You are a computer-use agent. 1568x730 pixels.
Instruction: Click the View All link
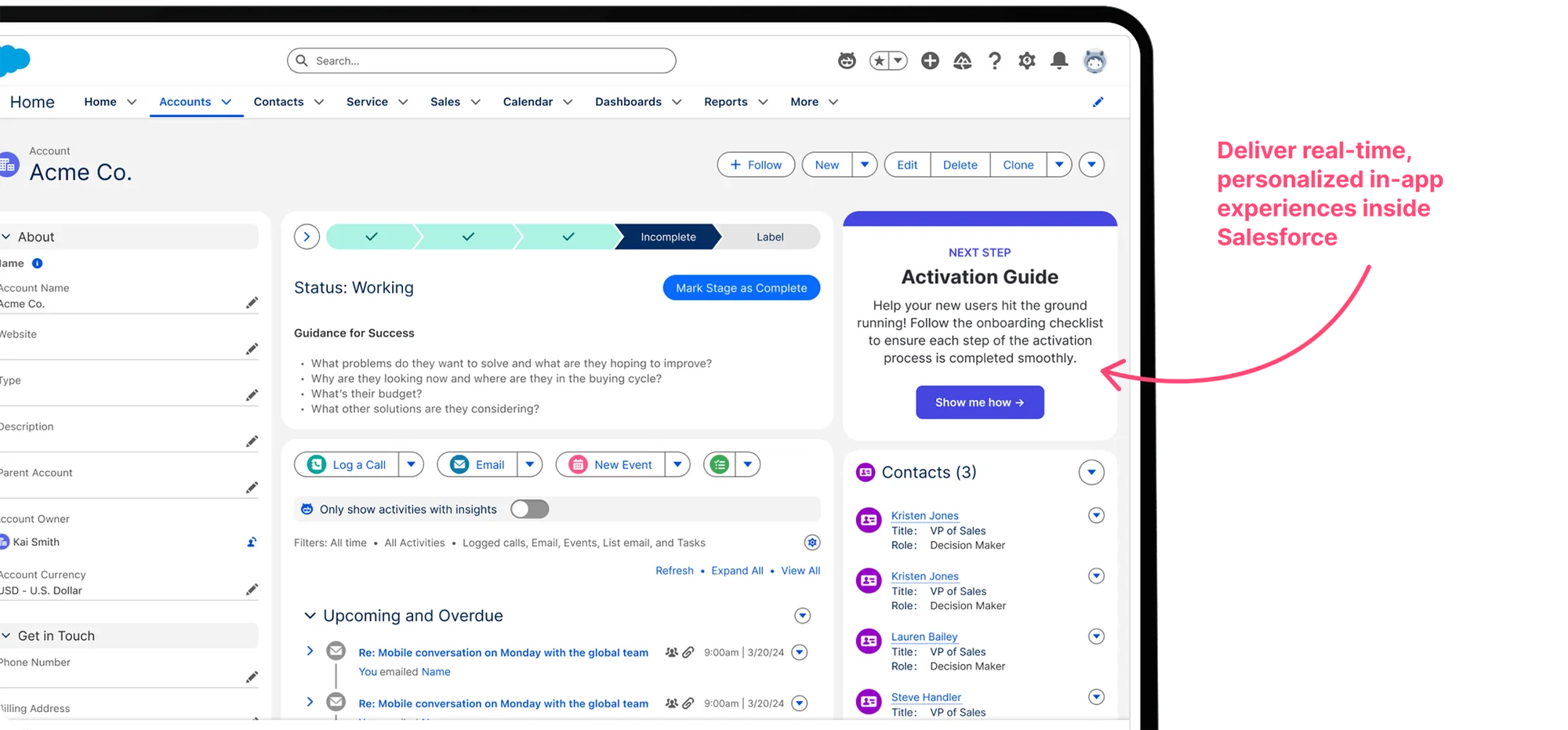point(800,571)
